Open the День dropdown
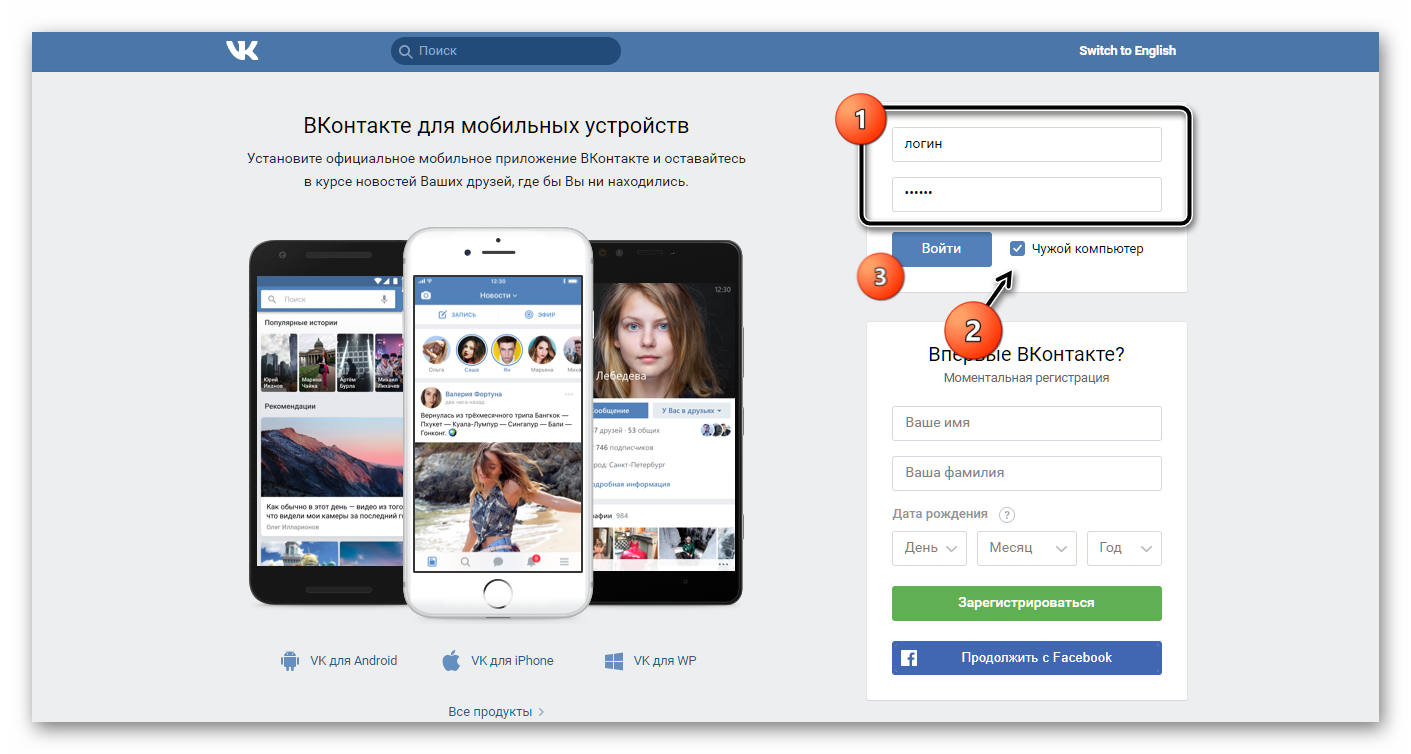The width and height of the screenshot is (1411, 754). (929, 548)
